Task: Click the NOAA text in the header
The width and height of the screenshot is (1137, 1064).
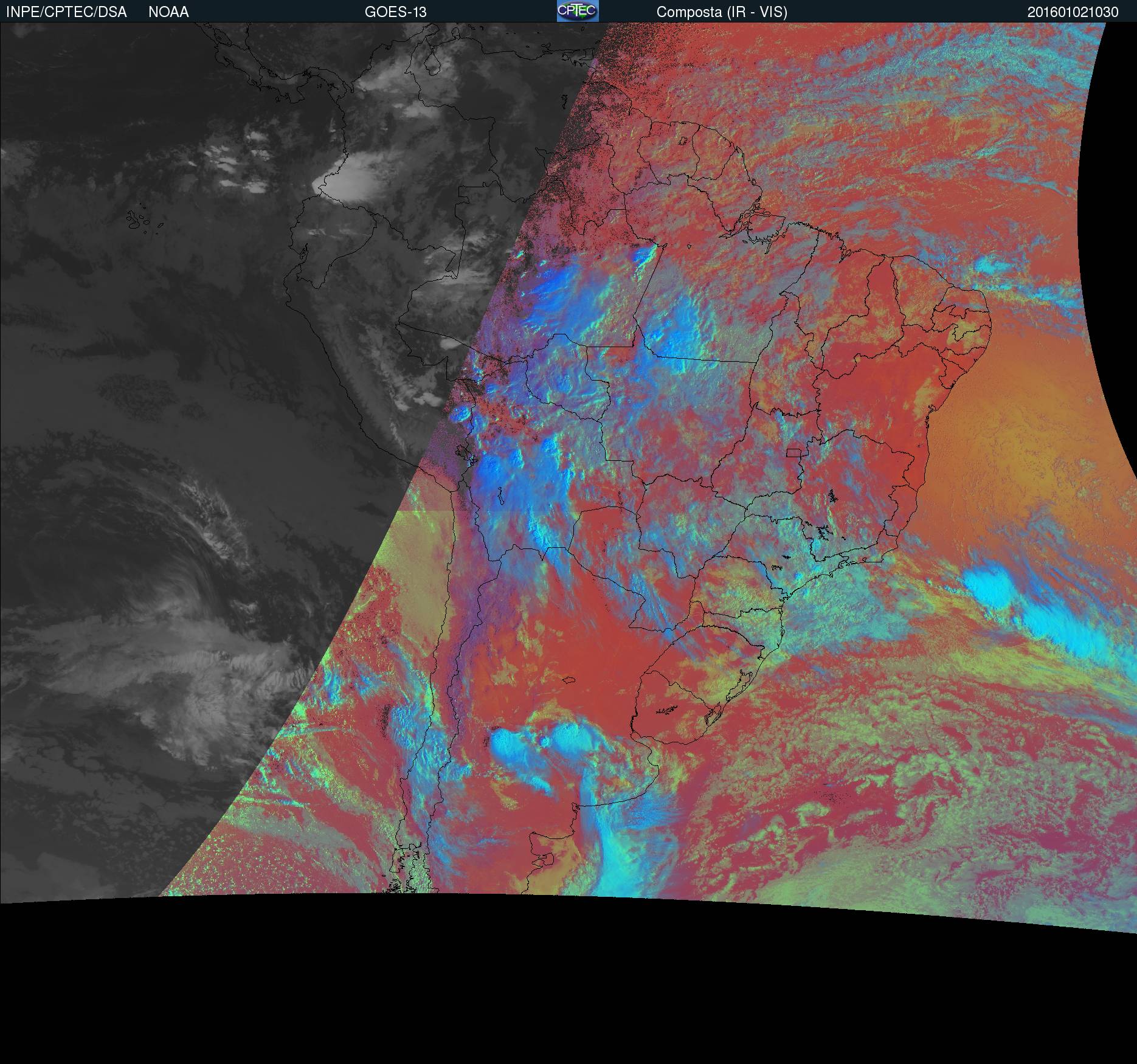Action: 168,12
